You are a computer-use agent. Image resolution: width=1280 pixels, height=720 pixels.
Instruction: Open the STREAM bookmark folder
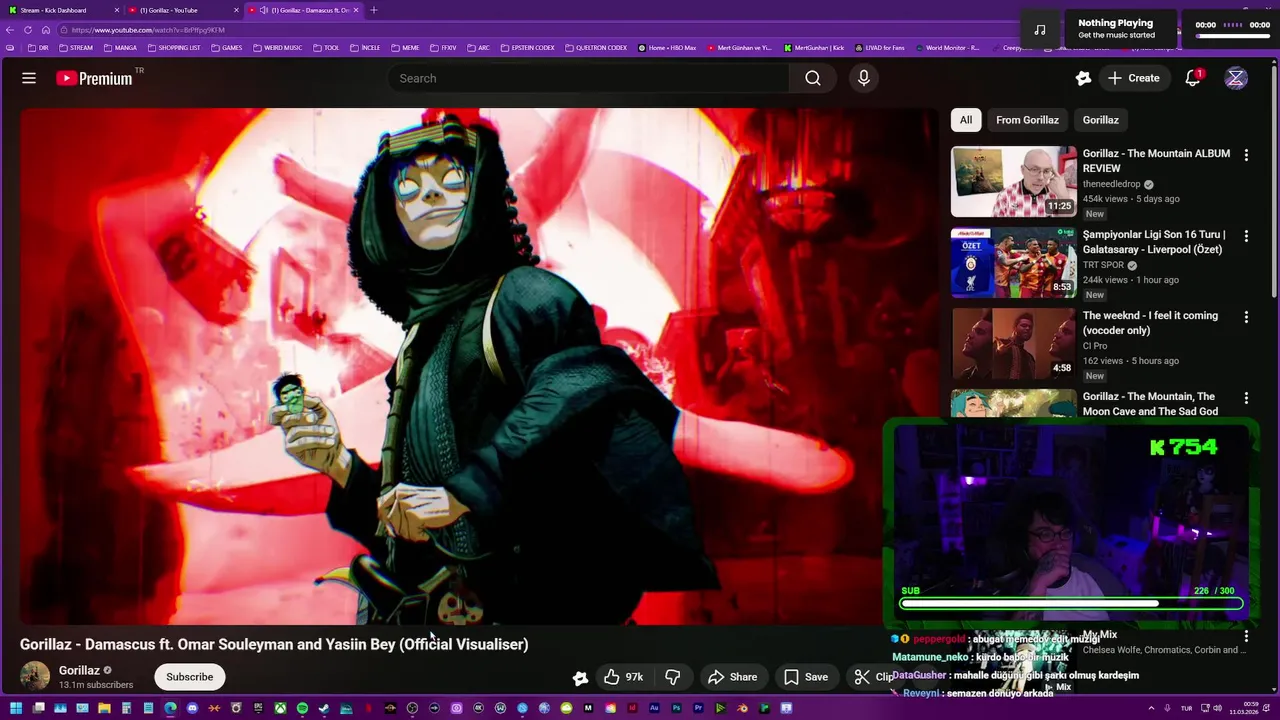75,48
